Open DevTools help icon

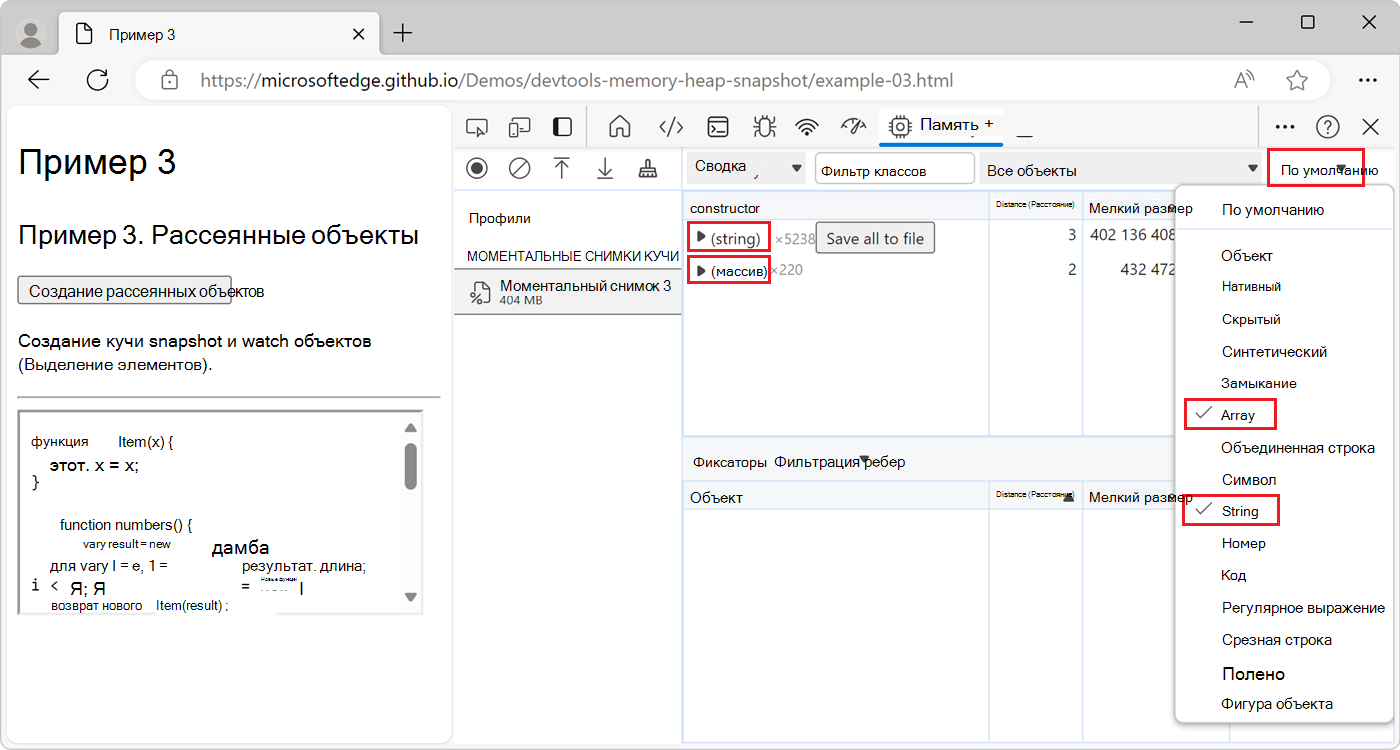coord(1328,127)
